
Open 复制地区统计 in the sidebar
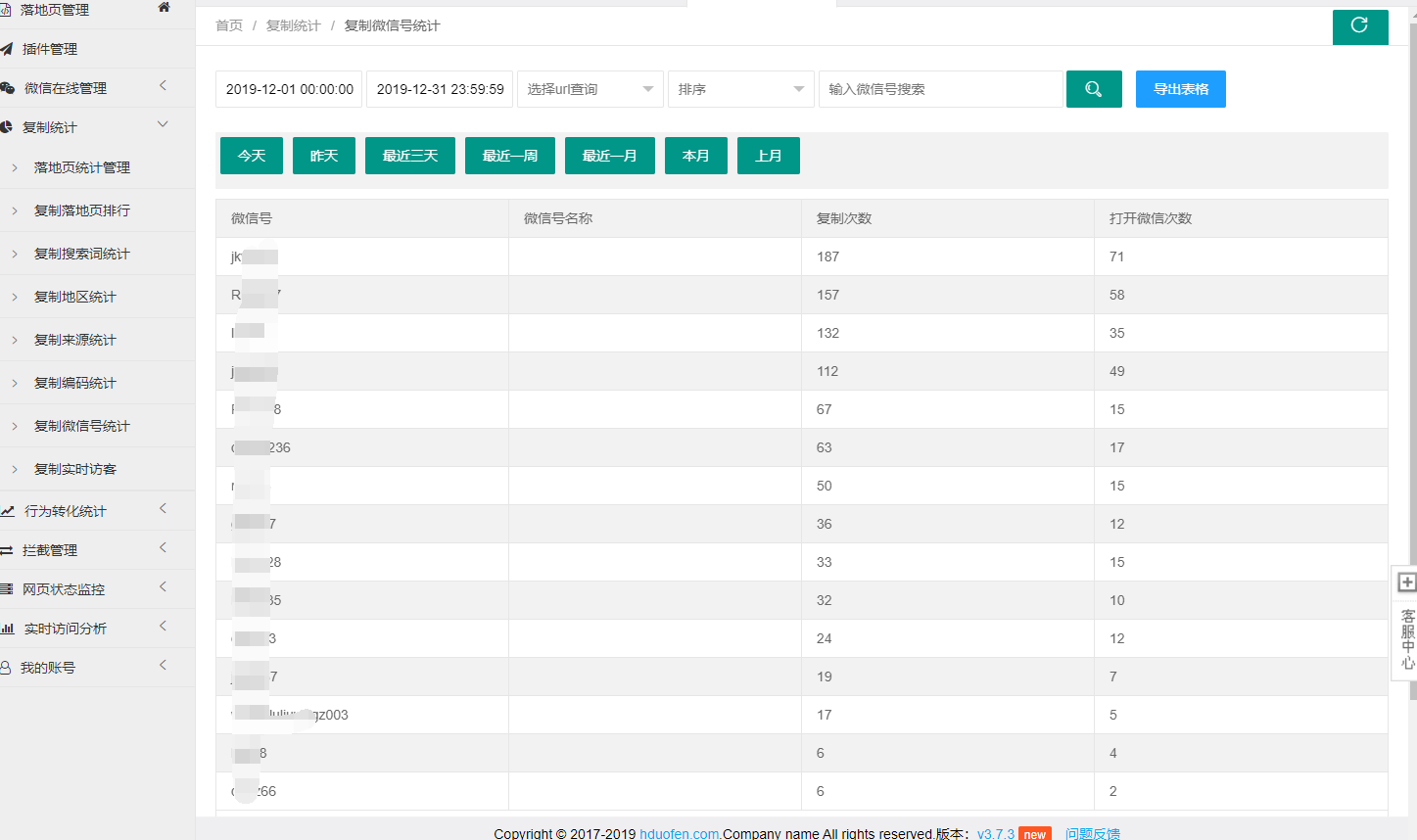pos(75,297)
